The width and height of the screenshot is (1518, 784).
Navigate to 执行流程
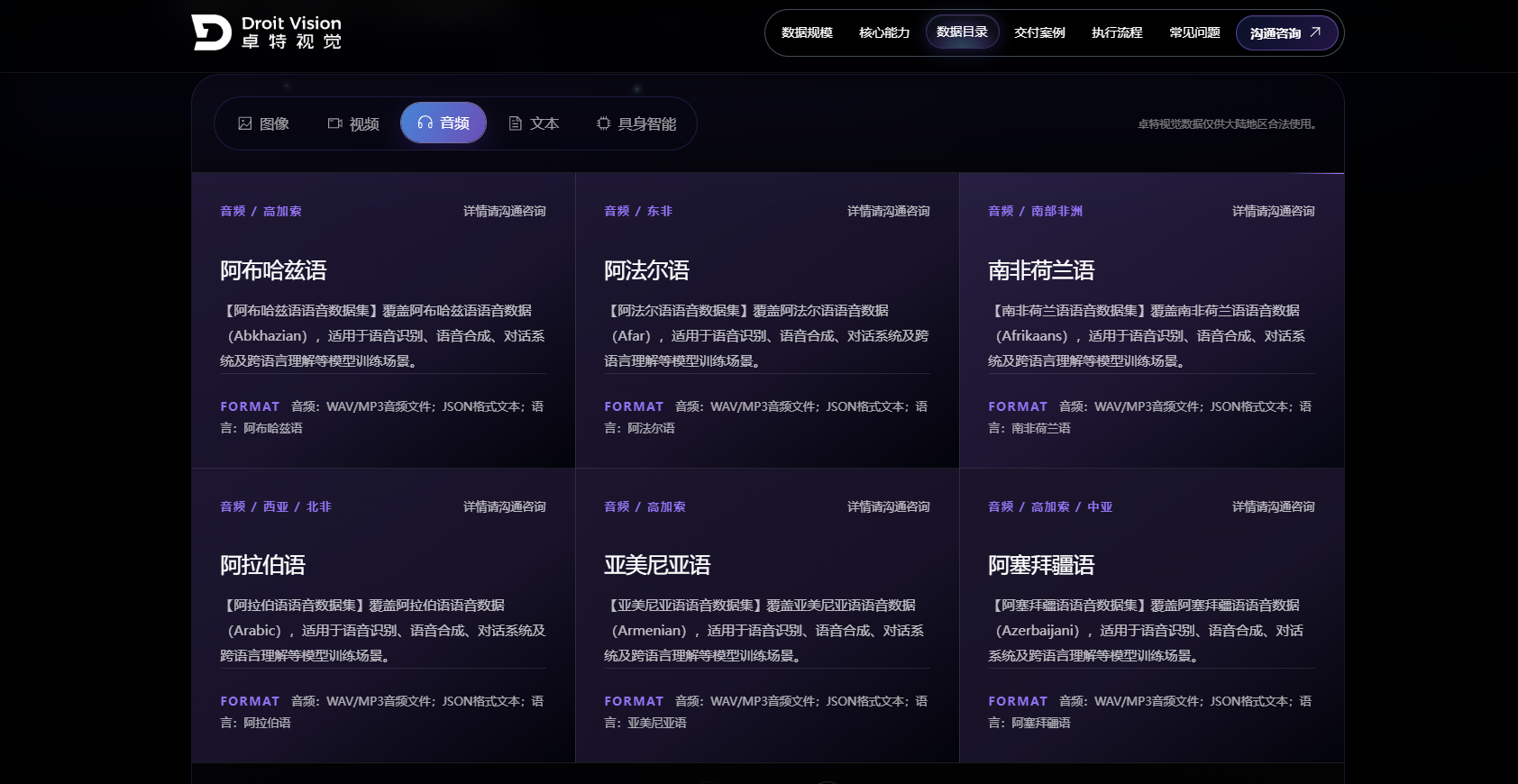[x=1117, y=32]
